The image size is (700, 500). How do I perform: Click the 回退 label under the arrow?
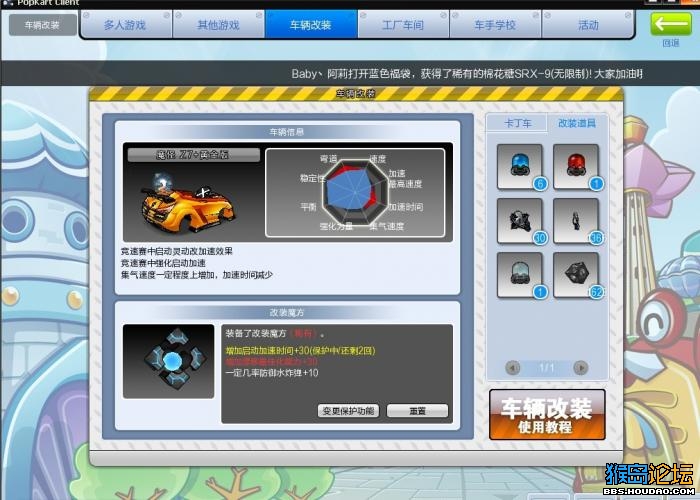(671, 43)
